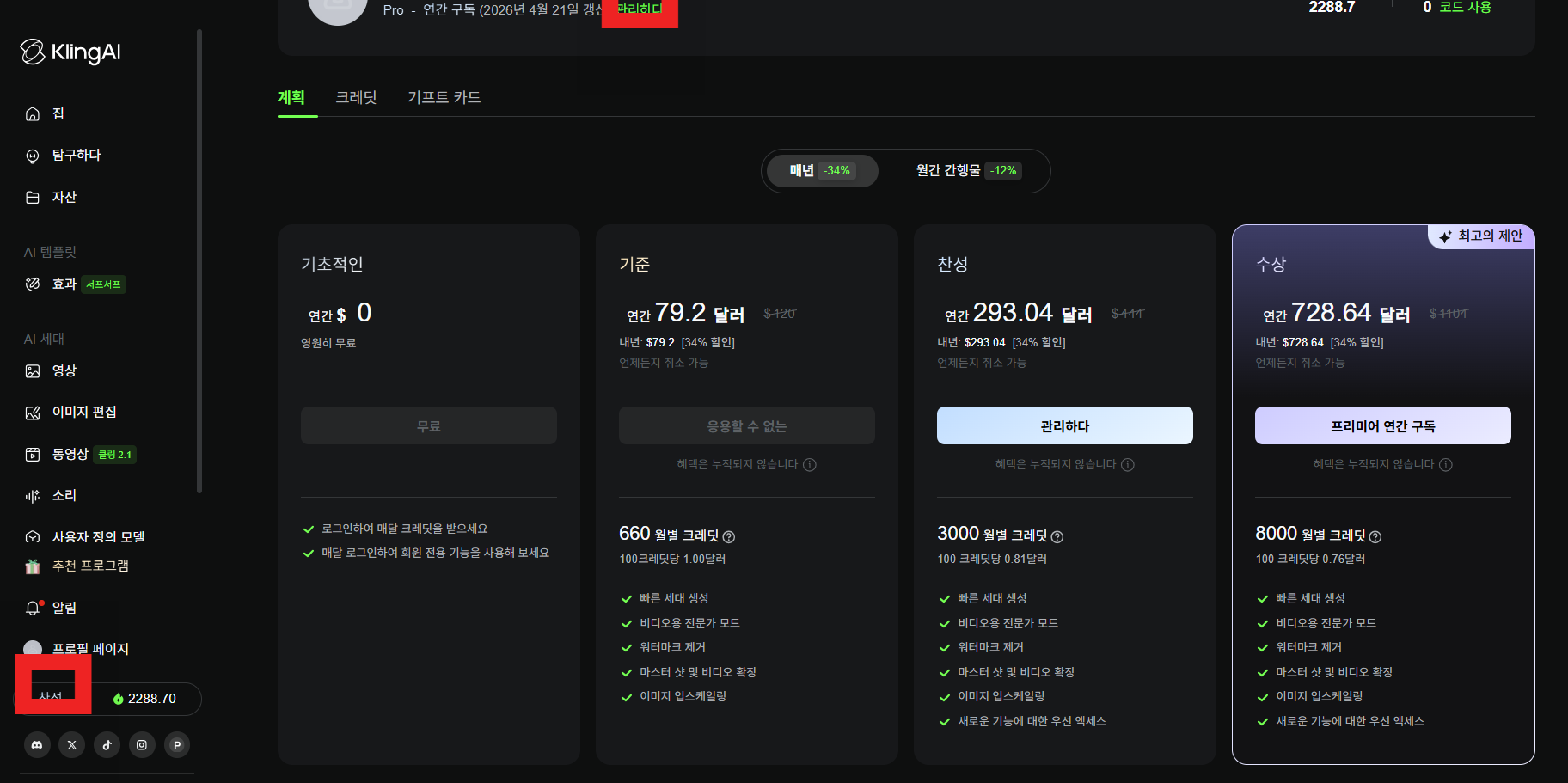Click info icon under 기준 plan benefits note
The image size is (1568, 783).
click(810, 465)
